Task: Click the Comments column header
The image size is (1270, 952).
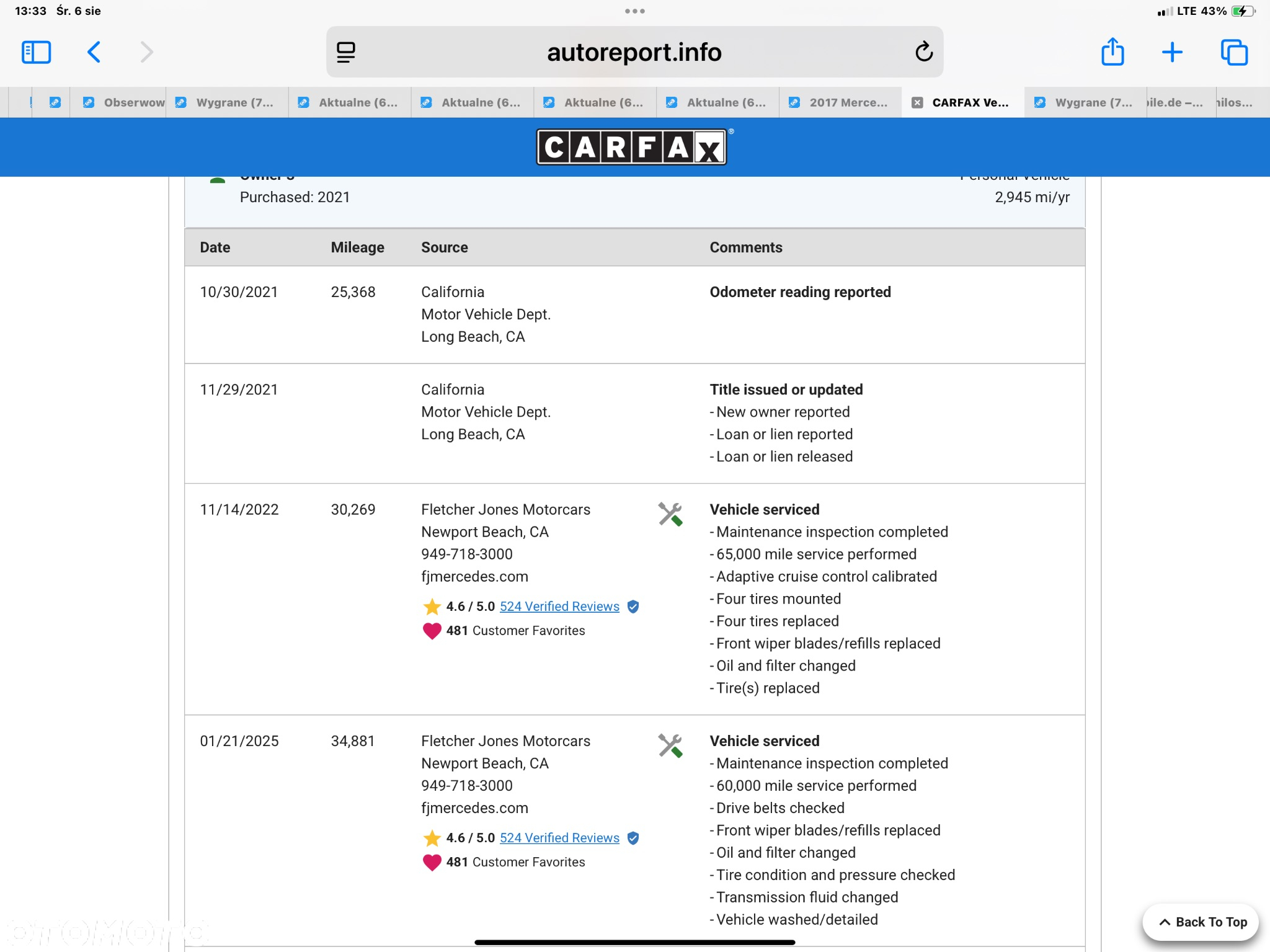Action: (746, 247)
